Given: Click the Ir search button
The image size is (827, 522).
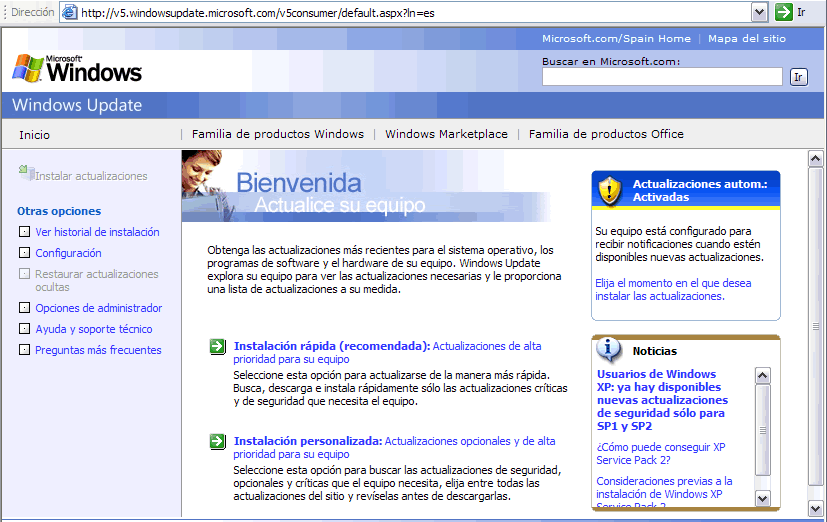Looking at the screenshot, I should [x=799, y=77].
